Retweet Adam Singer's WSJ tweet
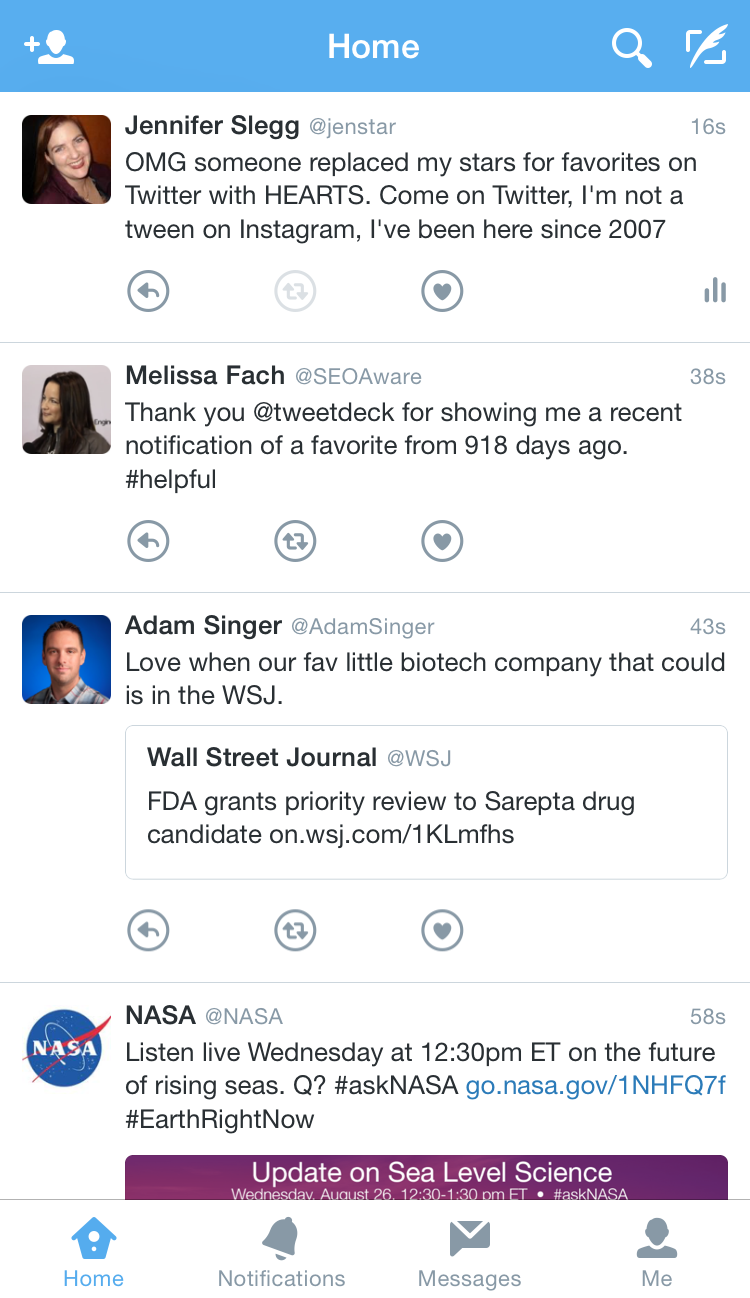 pos(295,931)
